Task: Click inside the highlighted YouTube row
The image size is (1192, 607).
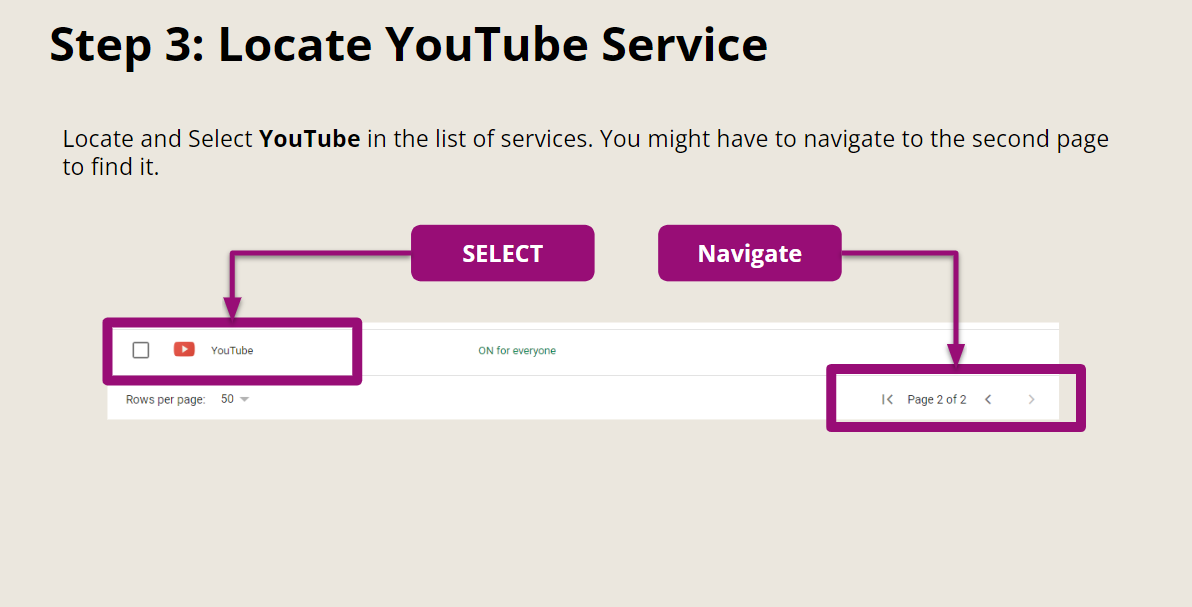Action: pos(232,351)
